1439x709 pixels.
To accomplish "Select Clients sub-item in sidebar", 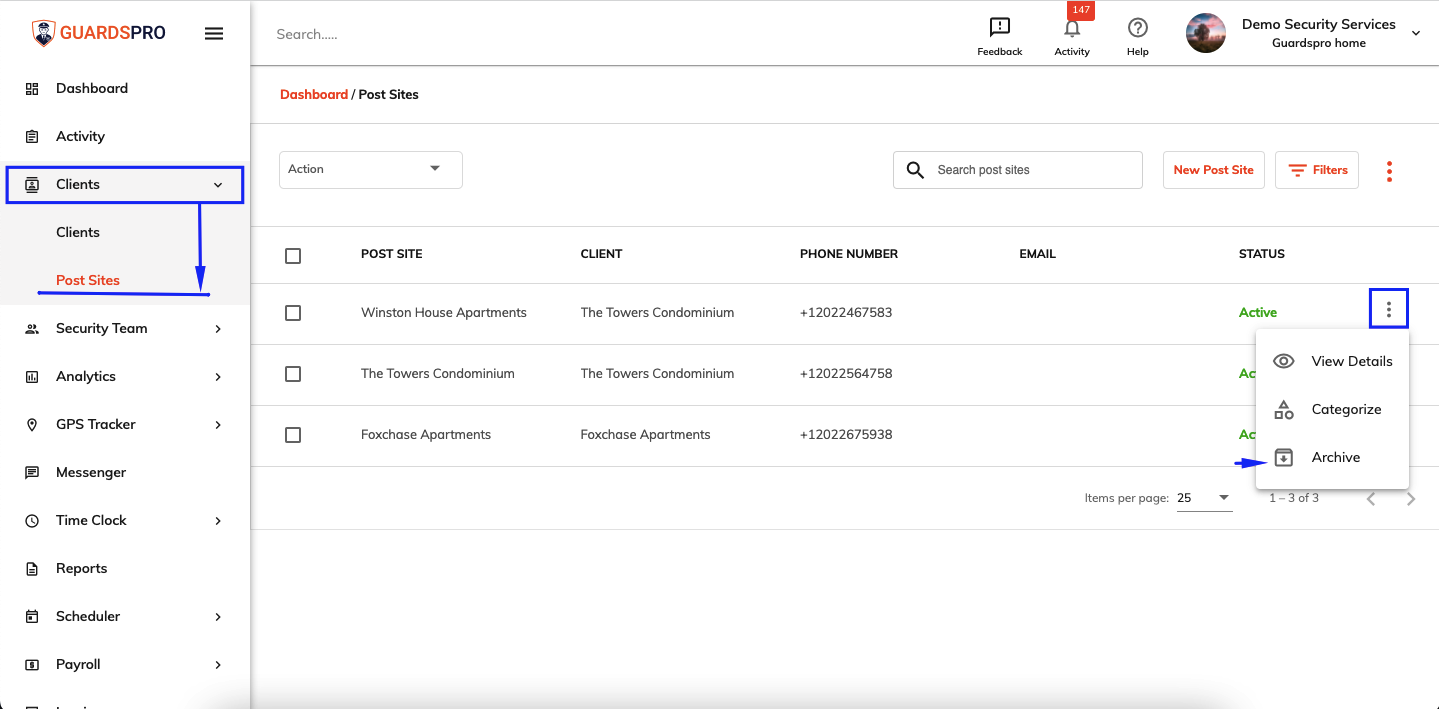I will pos(78,232).
